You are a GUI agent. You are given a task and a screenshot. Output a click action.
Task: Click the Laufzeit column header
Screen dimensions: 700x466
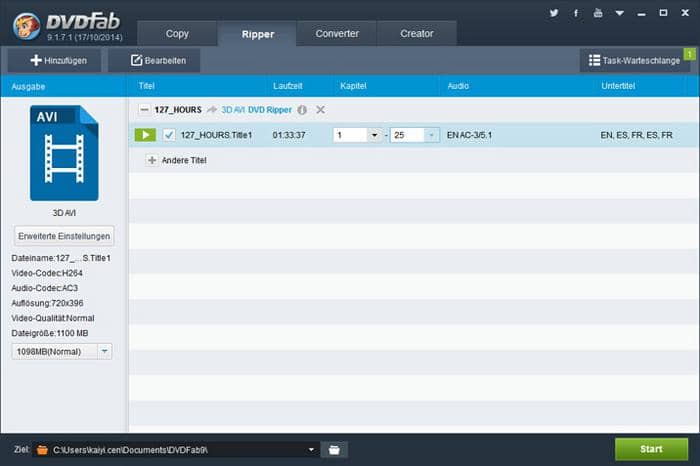pyautogui.click(x=288, y=86)
